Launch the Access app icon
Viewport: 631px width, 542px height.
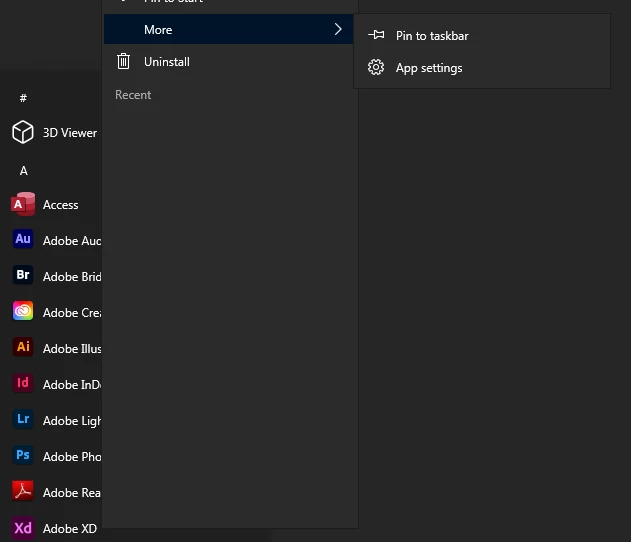coord(23,204)
